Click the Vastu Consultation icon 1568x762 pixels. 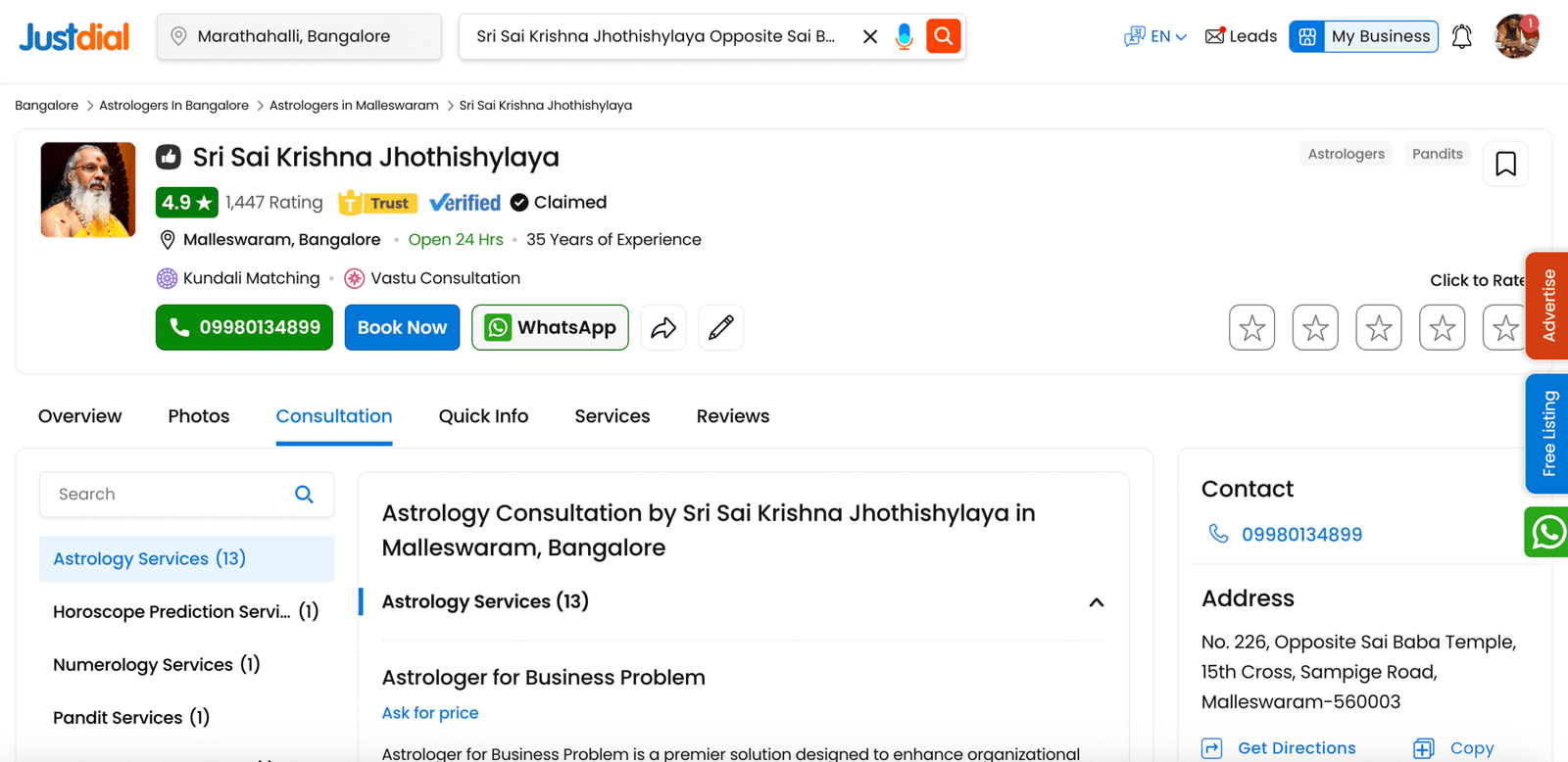(355, 278)
